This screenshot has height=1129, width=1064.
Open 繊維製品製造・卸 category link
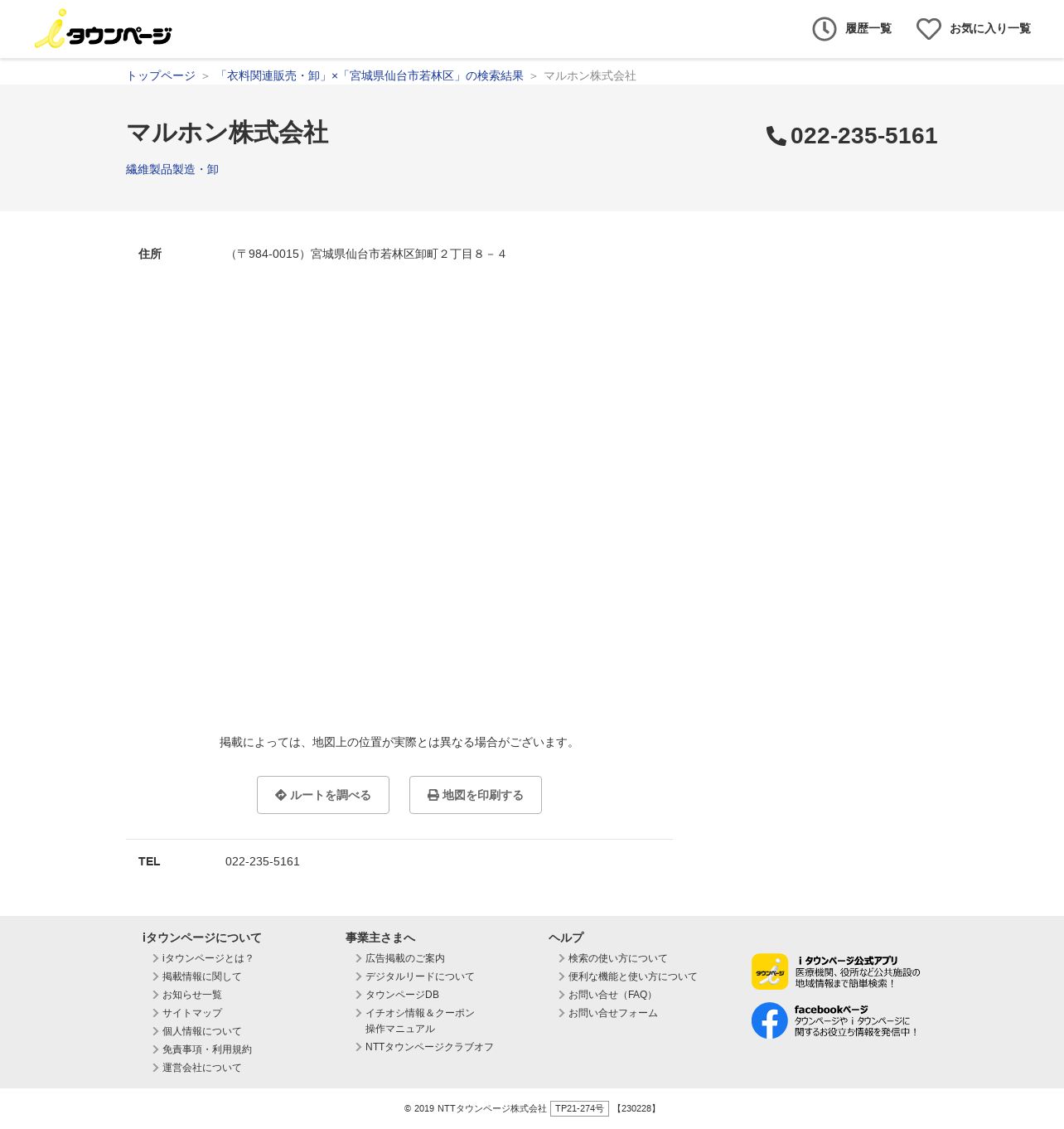(x=172, y=169)
